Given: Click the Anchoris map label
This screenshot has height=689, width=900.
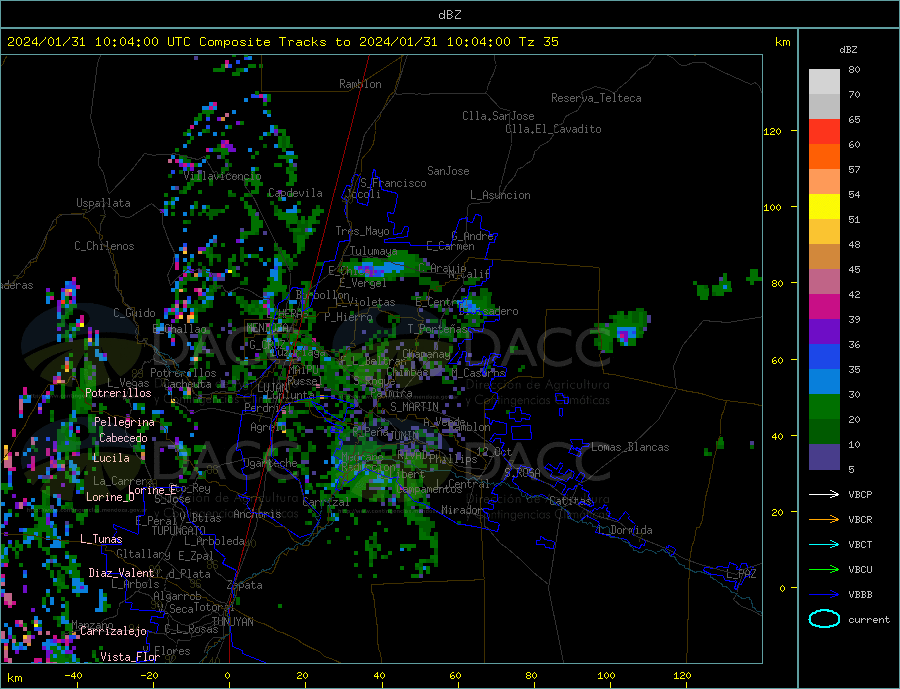Looking at the screenshot, I should (x=257, y=514).
